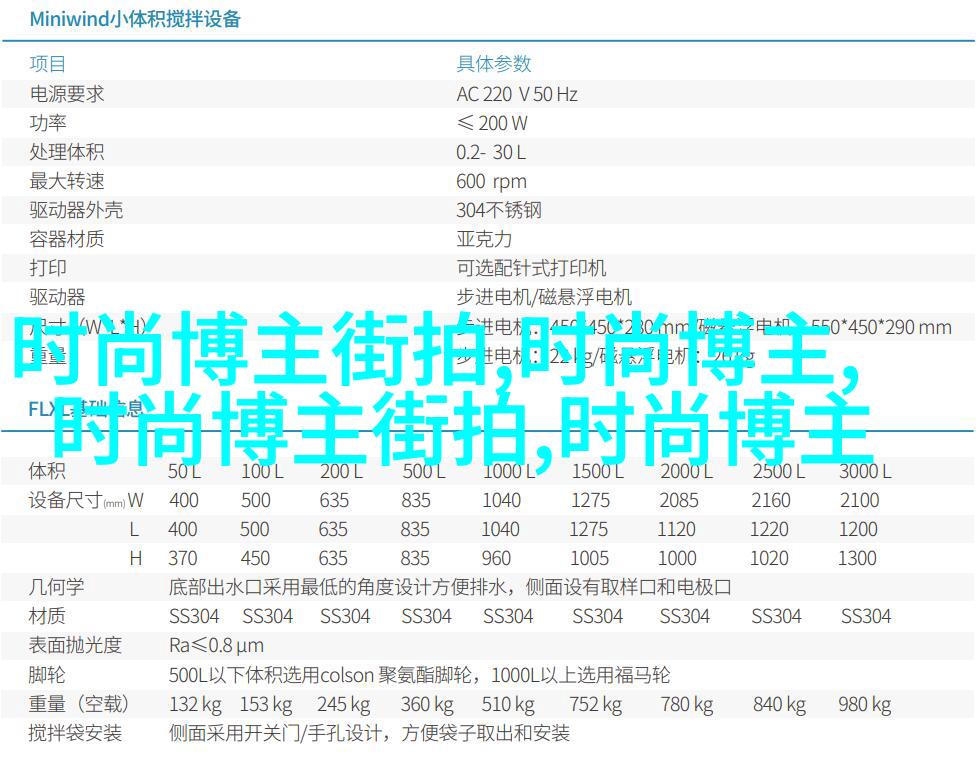Click the 几何学 row label

pyautogui.click(x=57, y=587)
